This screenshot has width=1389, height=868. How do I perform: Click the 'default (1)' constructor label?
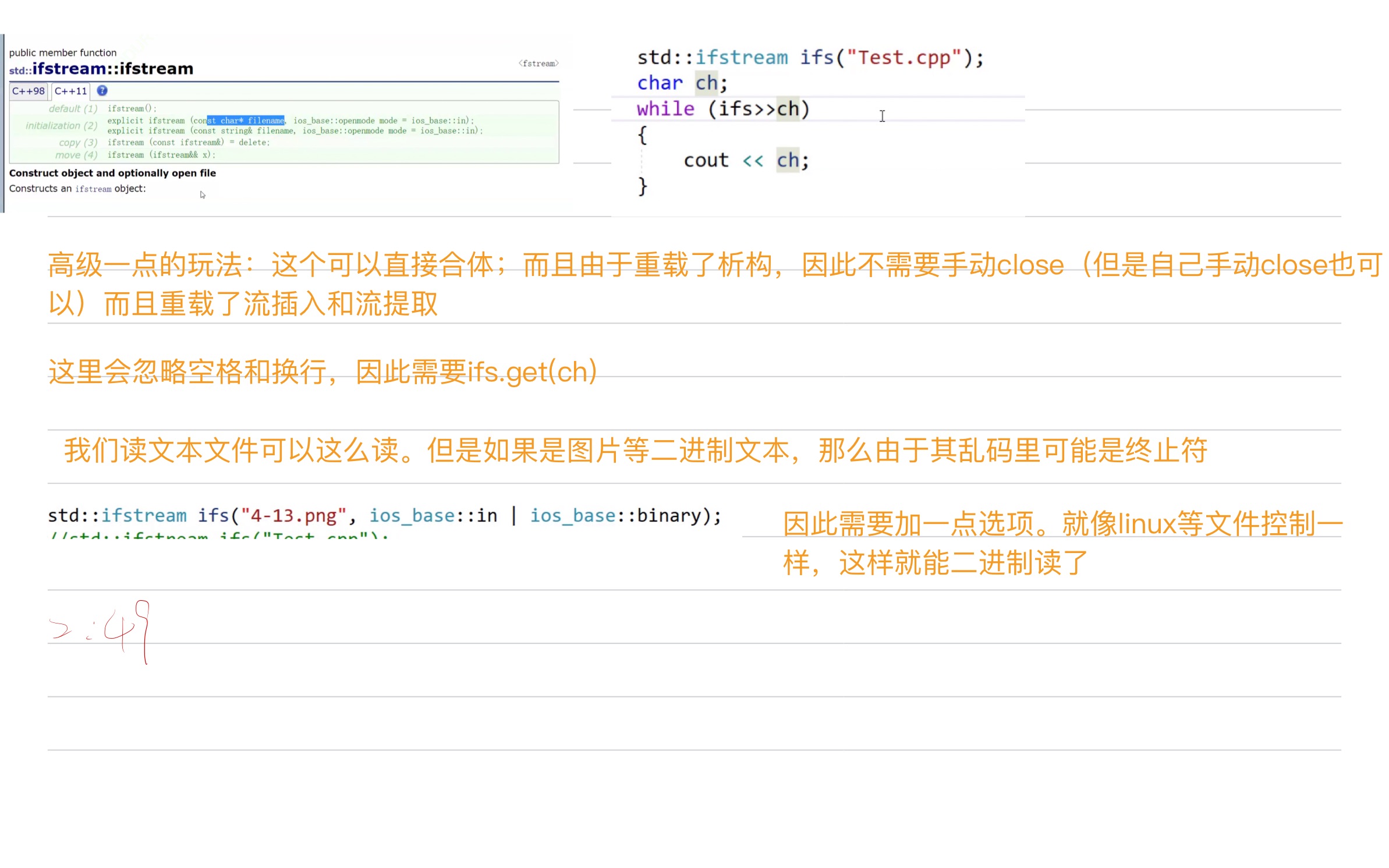73,109
